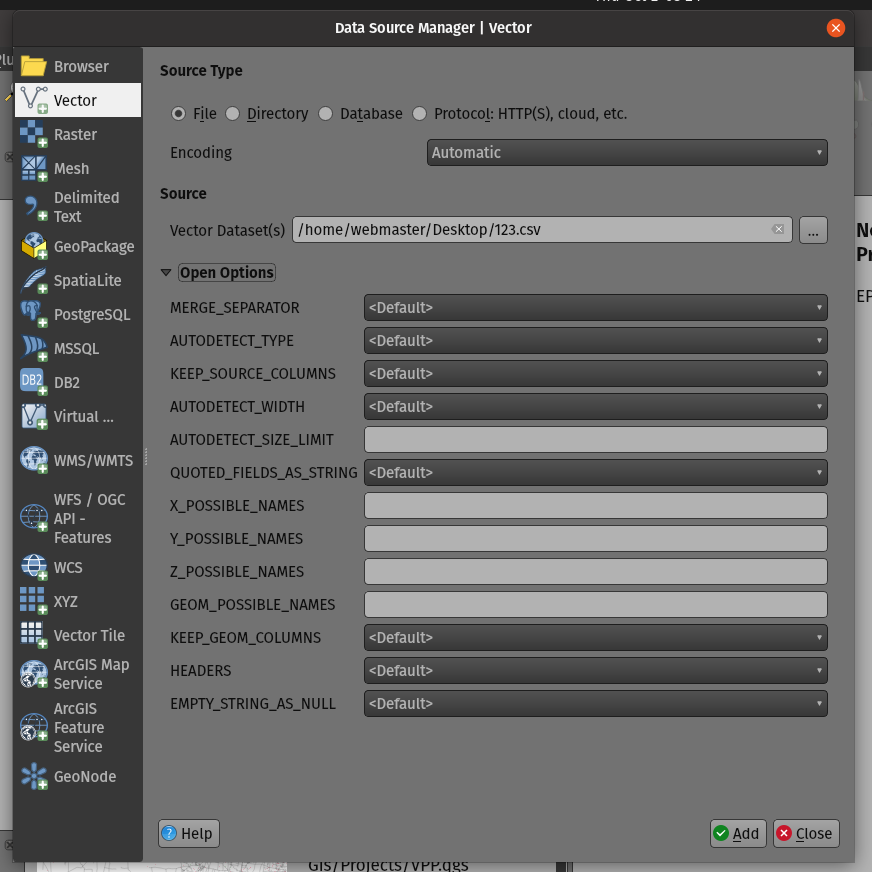Open Help for the dialog
Screen dimensions: 872x872
click(188, 833)
